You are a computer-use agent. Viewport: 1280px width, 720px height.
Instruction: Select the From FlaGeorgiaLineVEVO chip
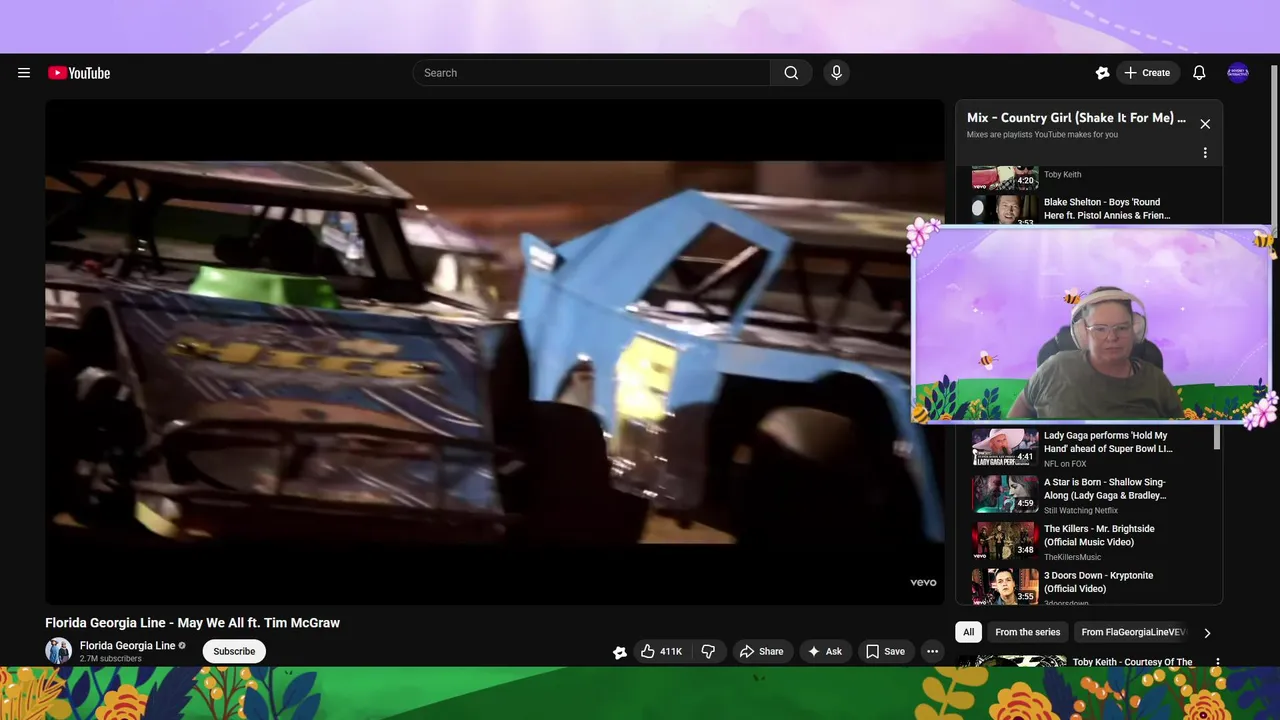tap(1133, 632)
